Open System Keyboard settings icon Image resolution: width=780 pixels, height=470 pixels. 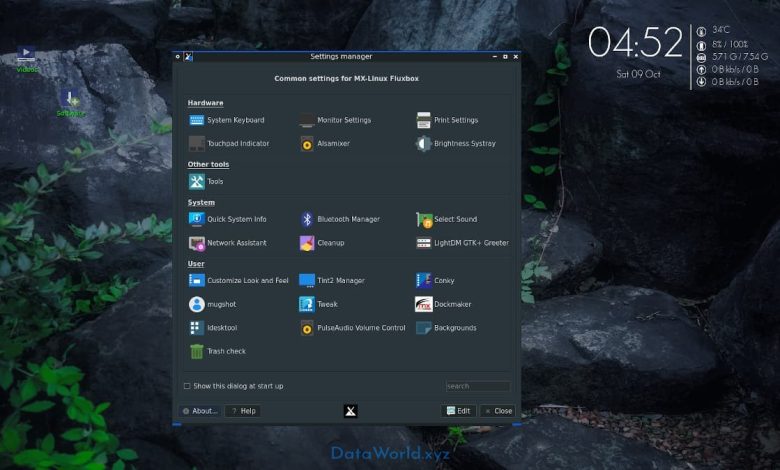(x=196, y=120)
